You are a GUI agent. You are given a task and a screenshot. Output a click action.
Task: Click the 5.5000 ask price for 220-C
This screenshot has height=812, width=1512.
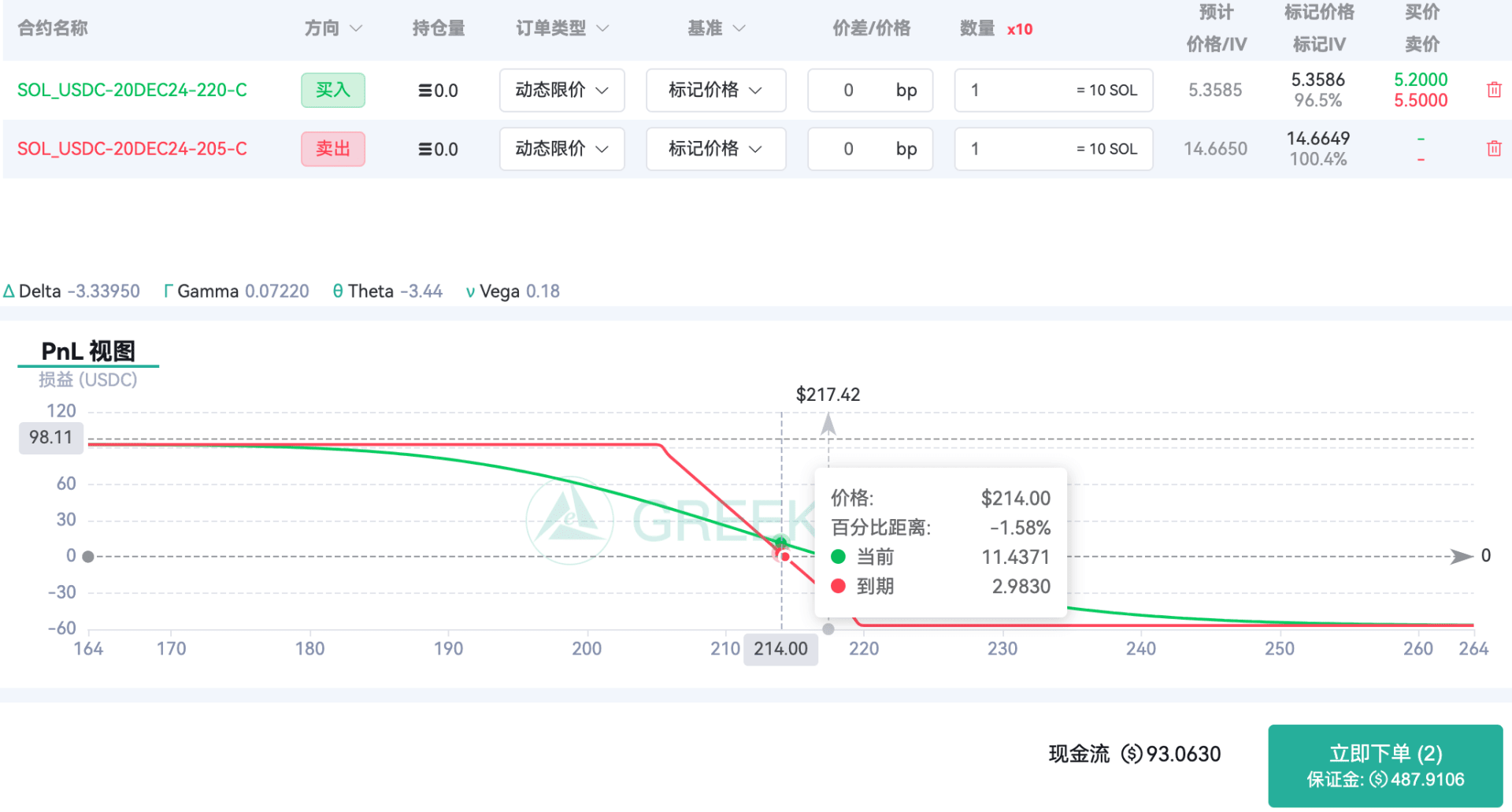(x=1421, y=100)
